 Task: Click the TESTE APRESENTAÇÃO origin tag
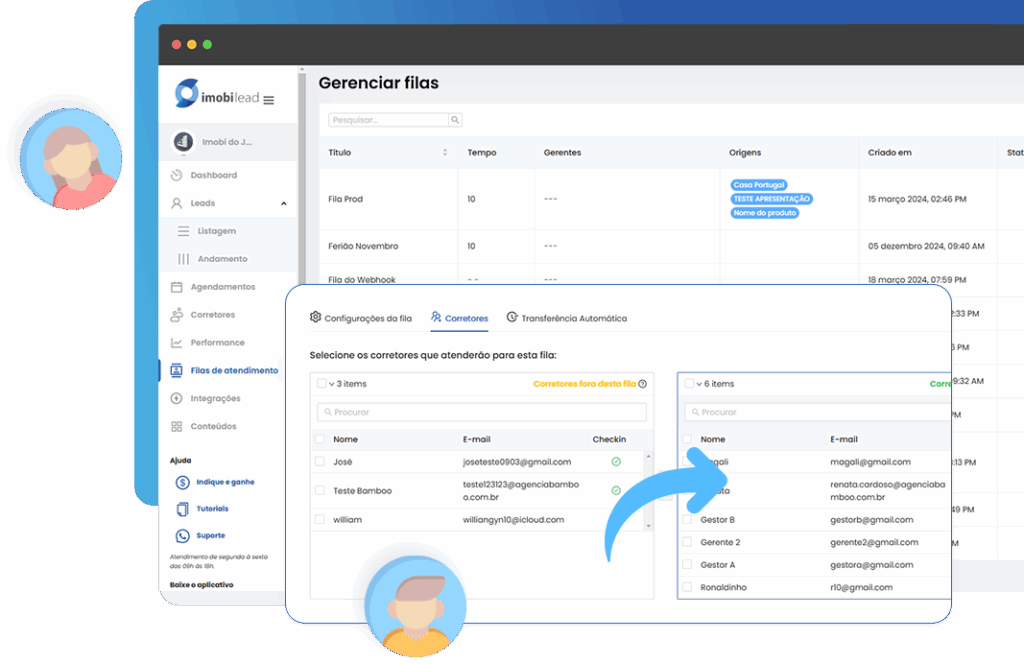coord(771,199)
